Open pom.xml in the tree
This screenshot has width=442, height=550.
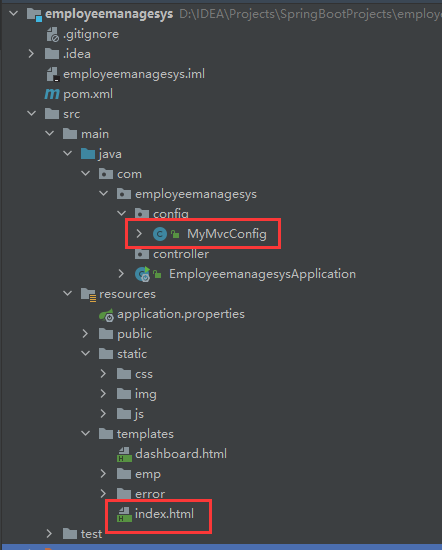coord(88,94)
